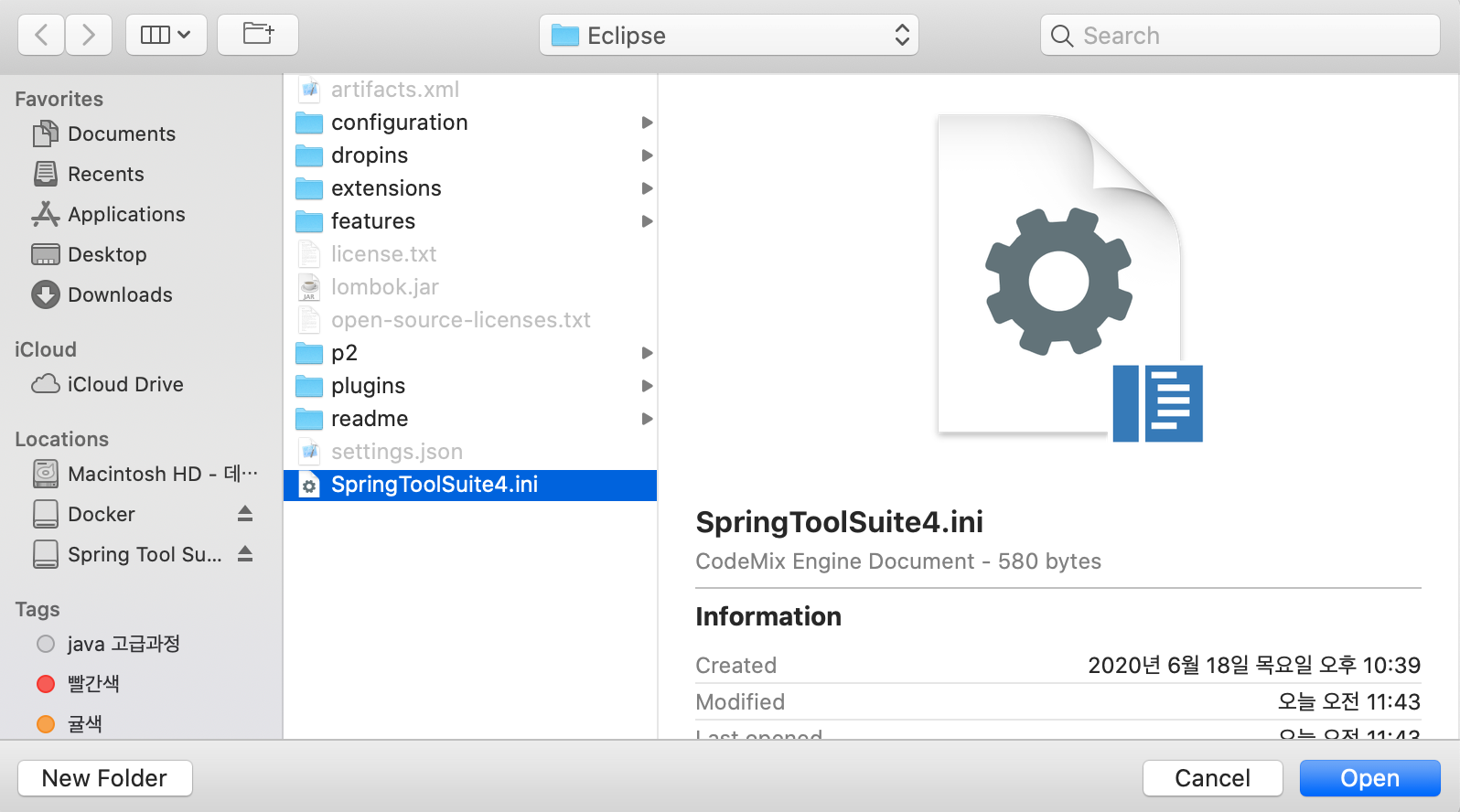Click 'CodeMix Engine Document - 580 bytes' text

[898, 561]
